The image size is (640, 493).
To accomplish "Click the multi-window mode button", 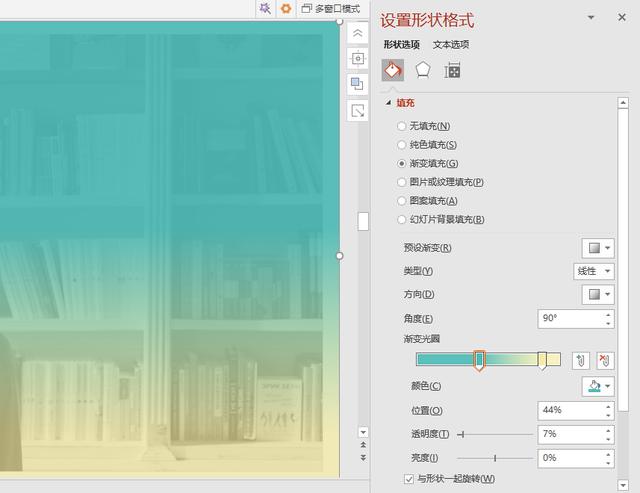I will tap(331, 9).
